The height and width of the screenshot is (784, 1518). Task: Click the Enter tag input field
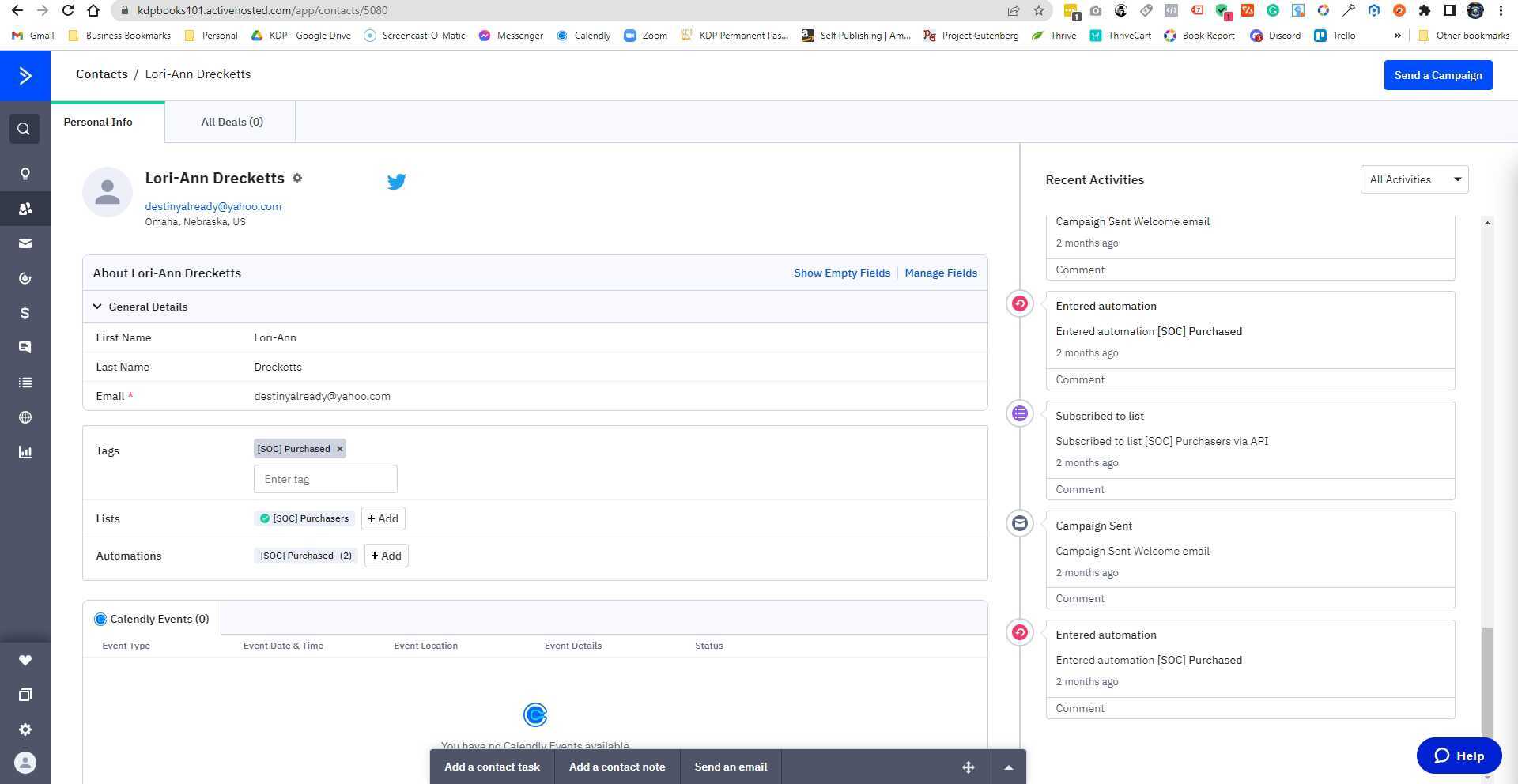pyautogui.click(x=325, y=479)
